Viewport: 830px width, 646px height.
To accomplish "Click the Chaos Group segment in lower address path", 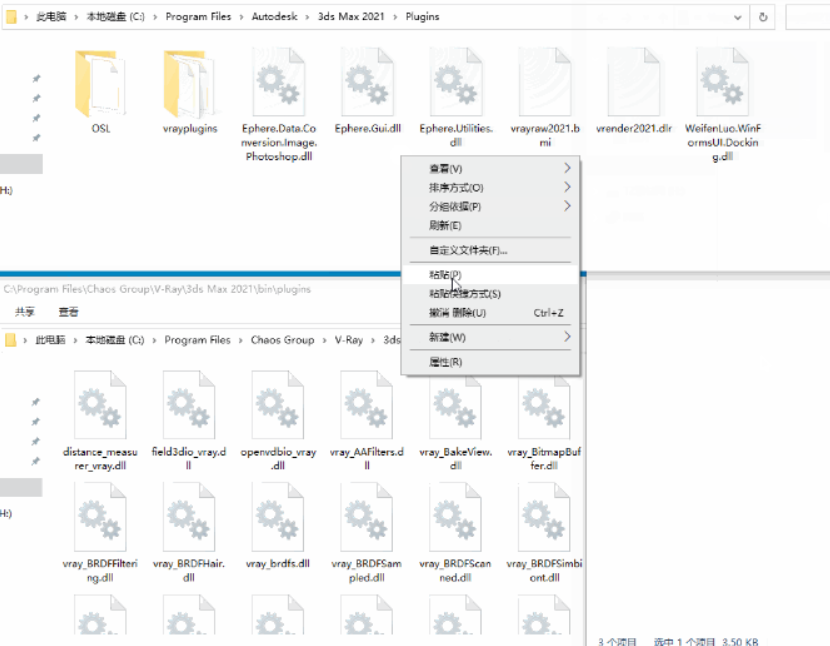I will pyautogui.click(x=282, y=340).
